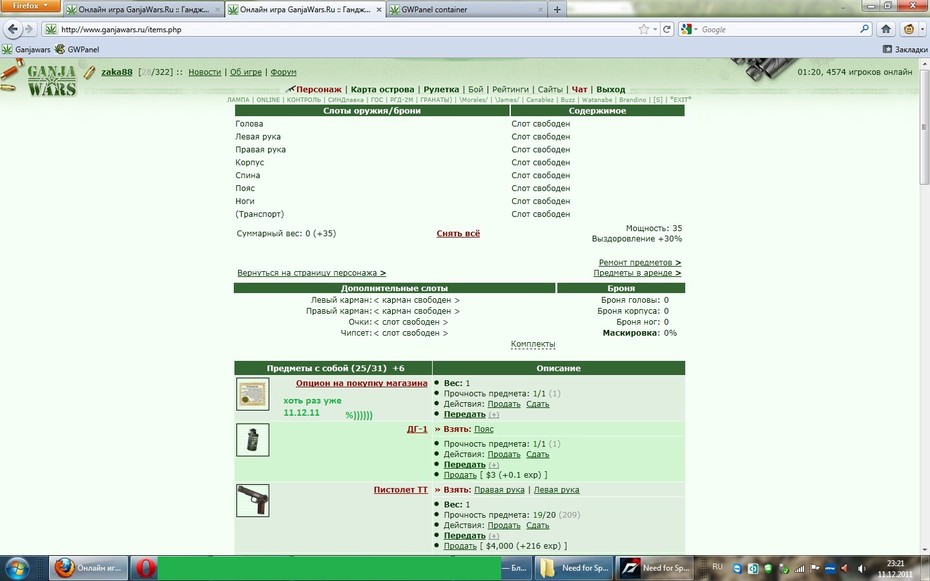The width and height of the screenshot is (930, 581).
Task: Click Передать for the ДГ-1 item
Action: coord(464,465)
